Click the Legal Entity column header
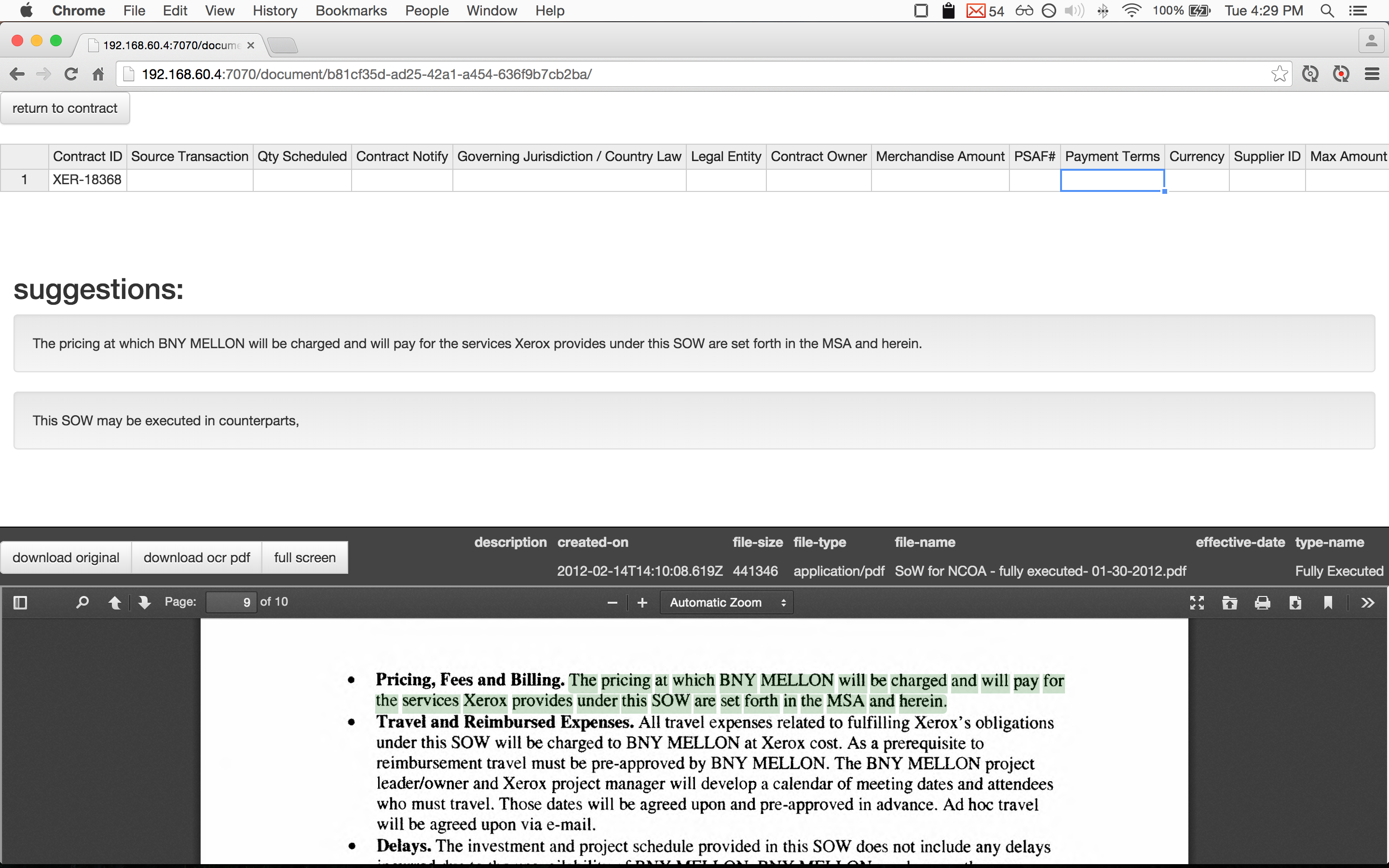 725,157
